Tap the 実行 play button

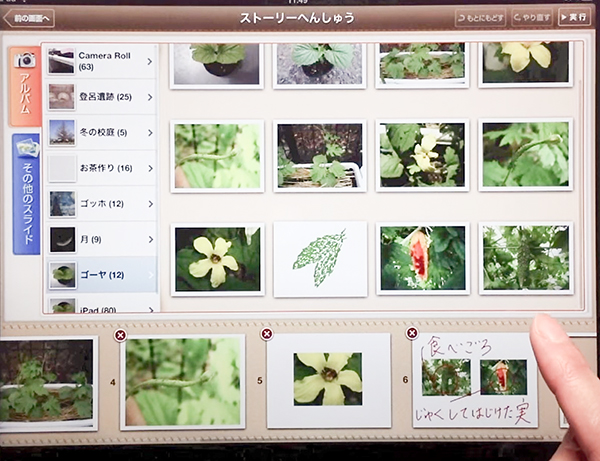point(574,18)
